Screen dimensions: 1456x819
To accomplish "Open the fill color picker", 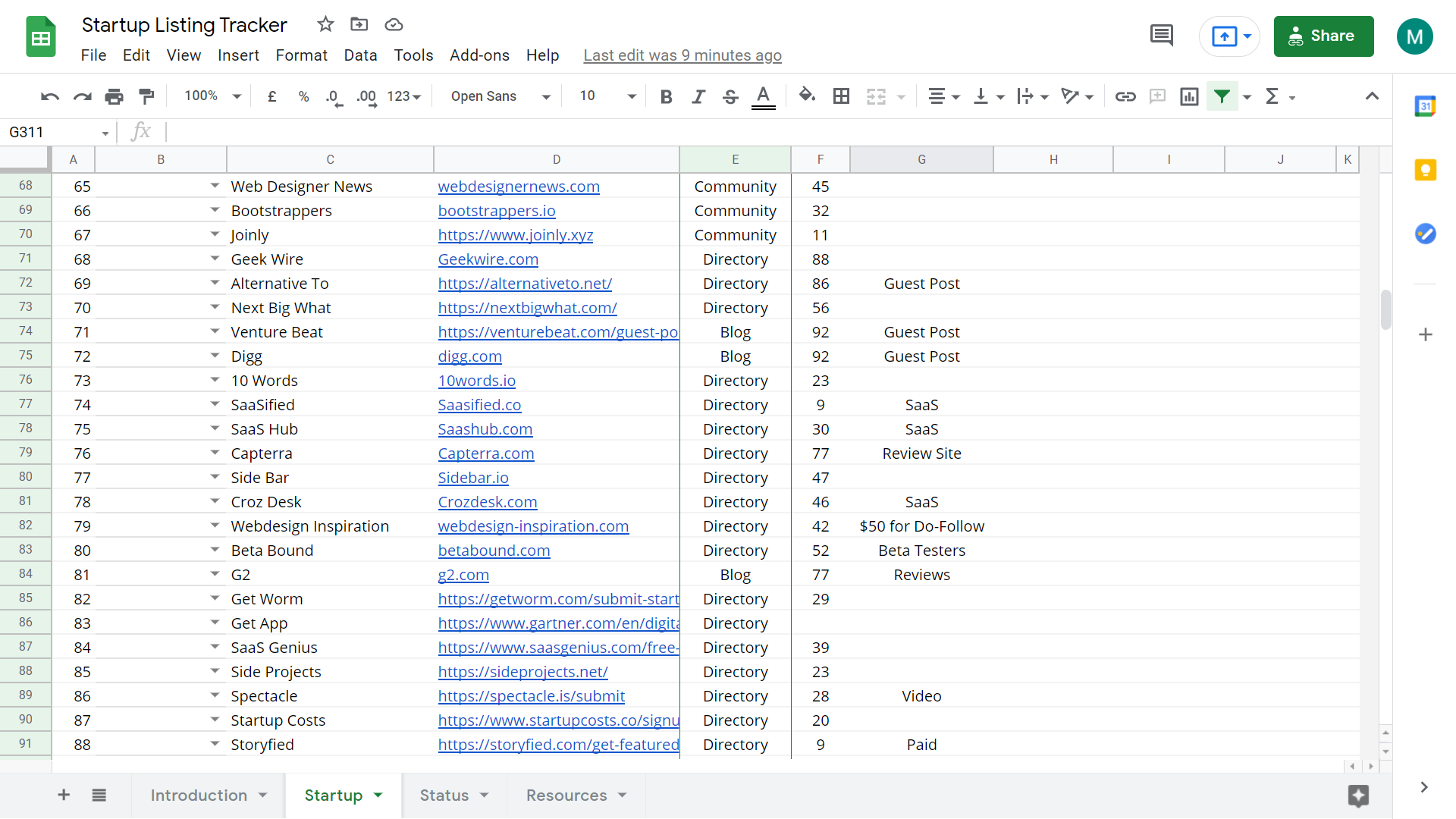I will 807,96.
